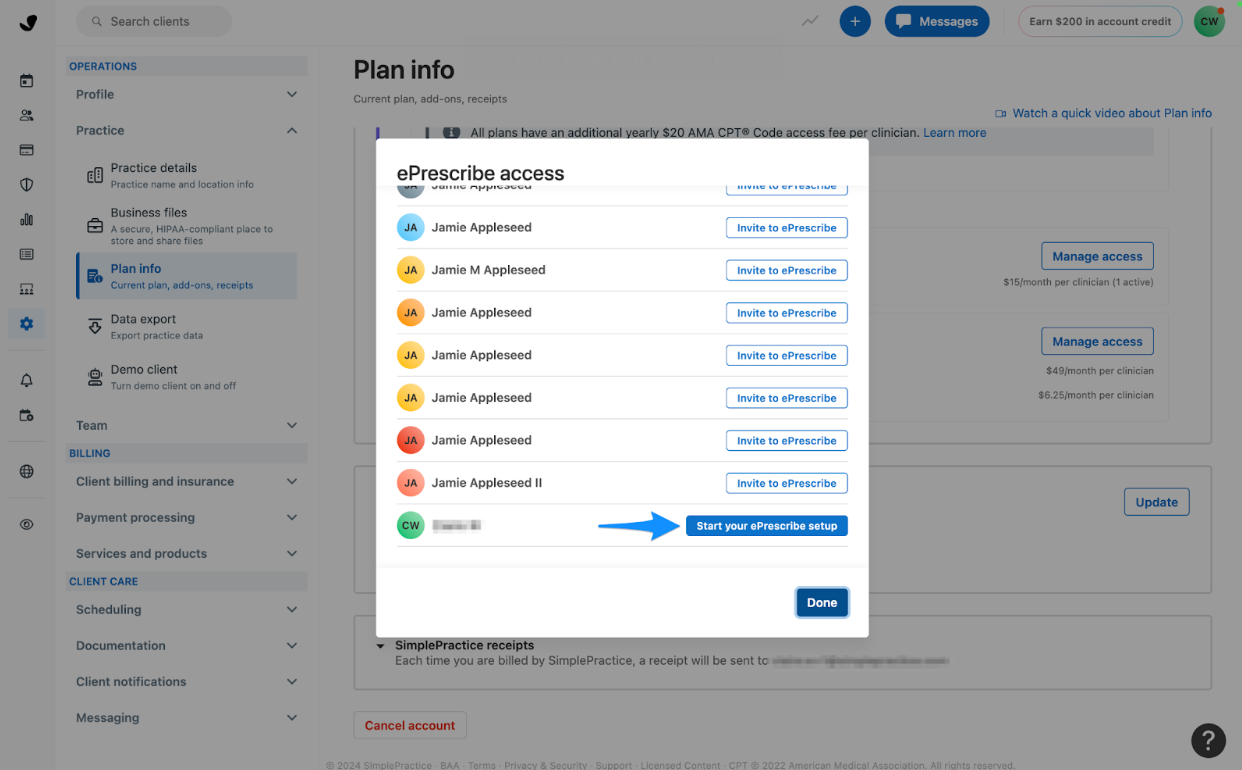
Task: Click the globe icon in the sidebar
Action: 26,470
